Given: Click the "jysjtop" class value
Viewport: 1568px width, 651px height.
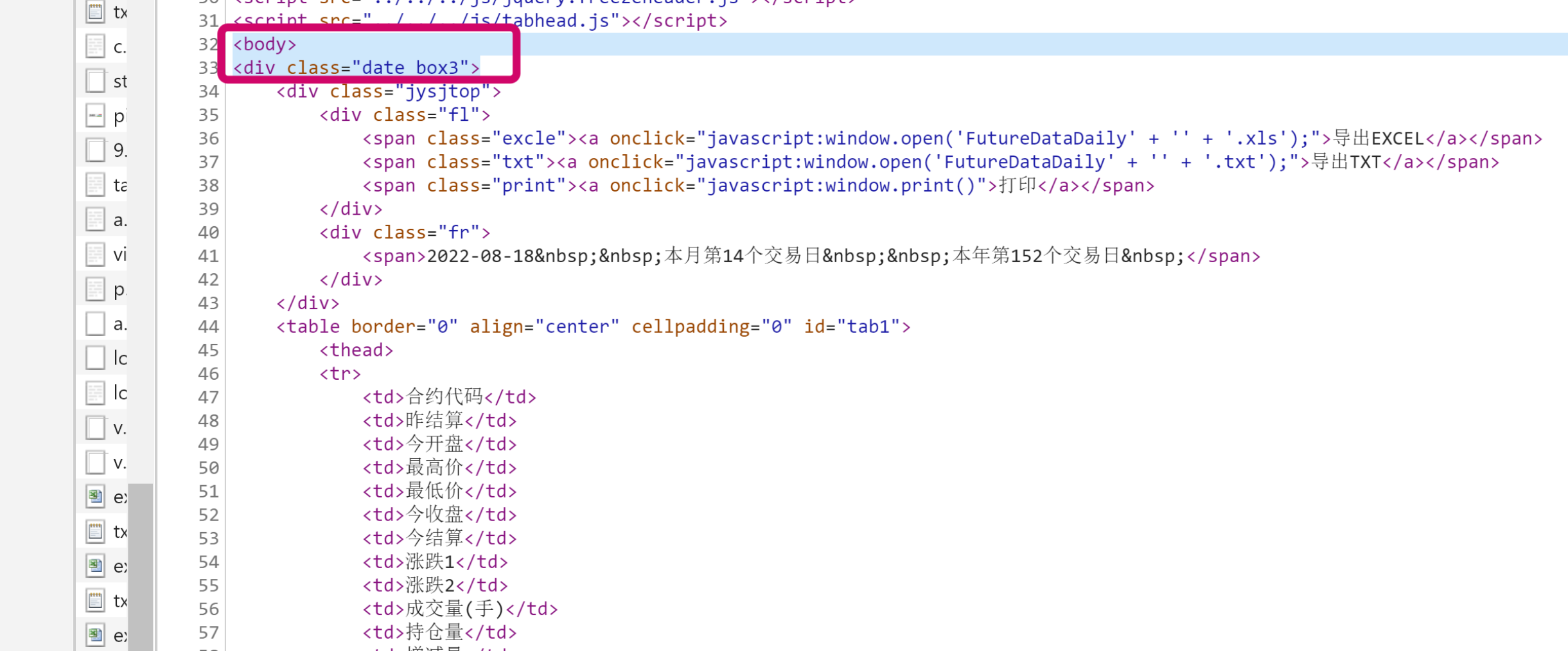Looking at the screenshot, I should (443, 92).
